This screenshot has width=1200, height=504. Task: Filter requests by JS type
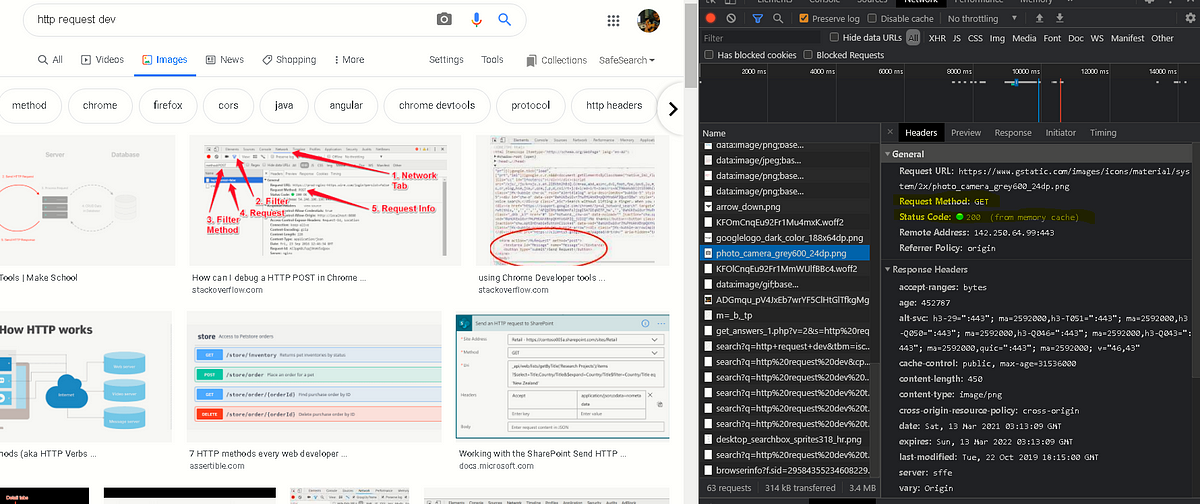[x=957, y=38]
